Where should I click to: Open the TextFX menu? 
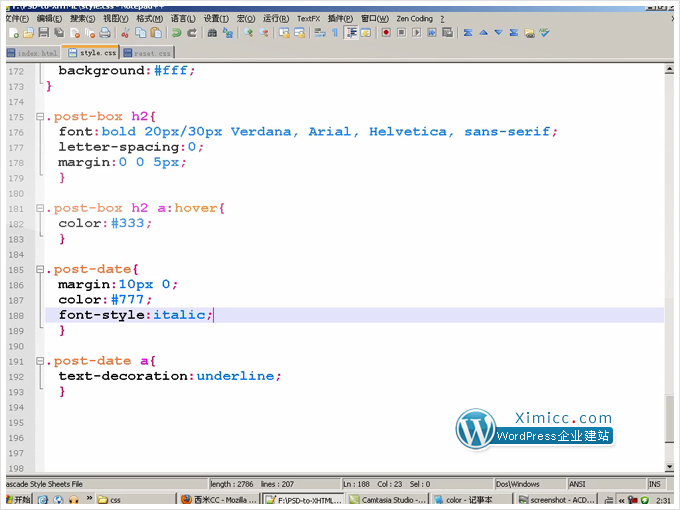coord(308,19)
